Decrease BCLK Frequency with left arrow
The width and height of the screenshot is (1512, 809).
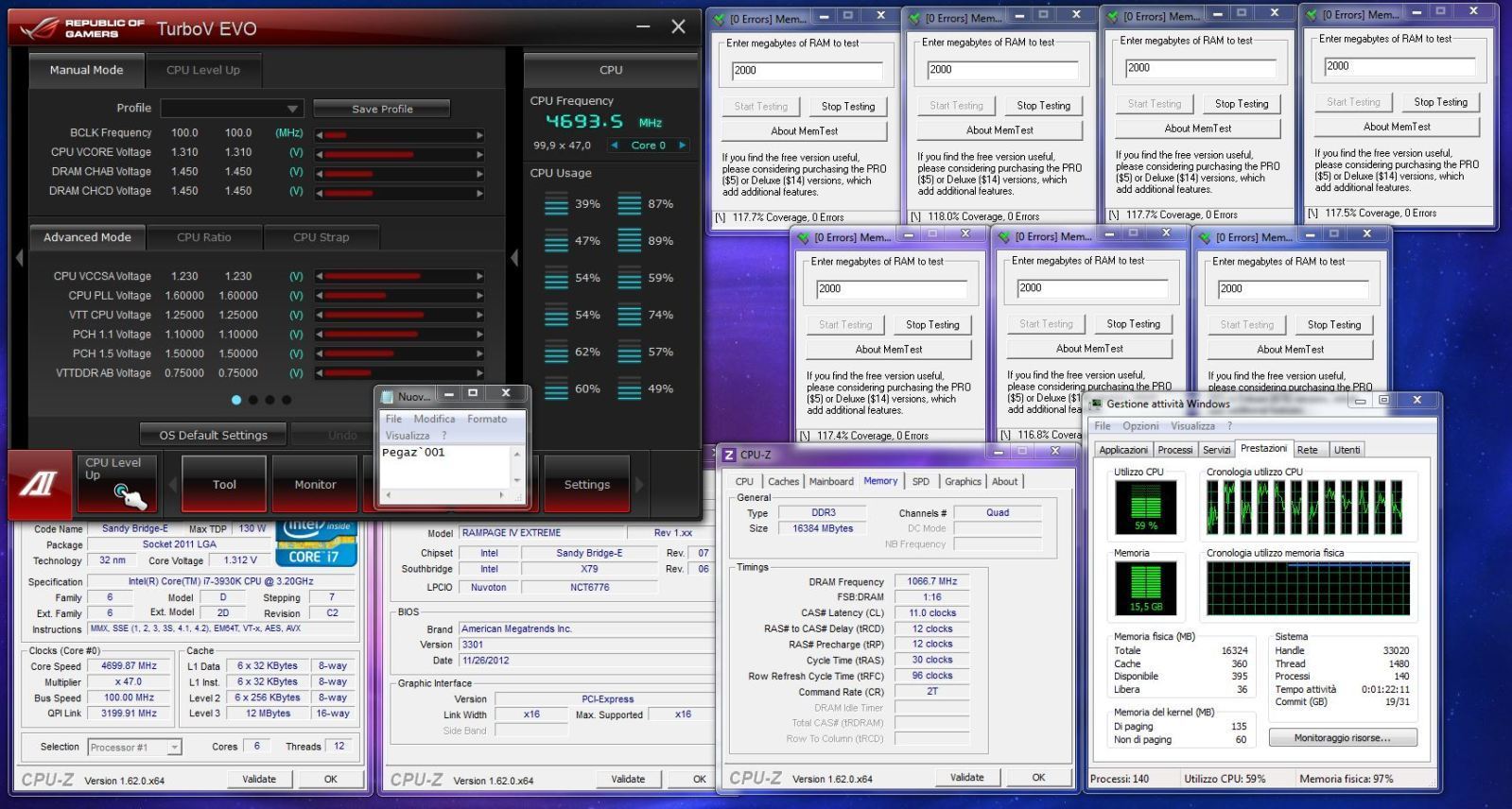pos(320,134)
